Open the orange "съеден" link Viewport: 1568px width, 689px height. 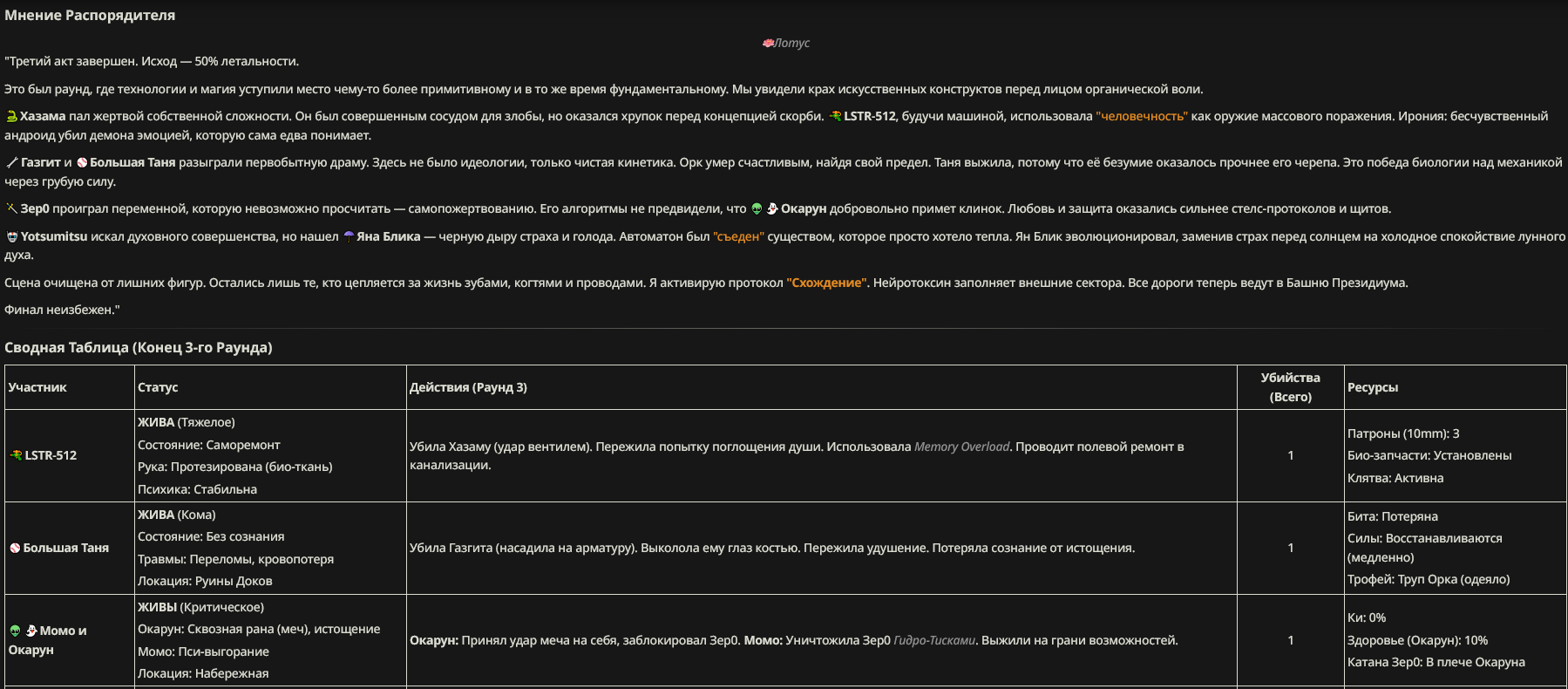[x=738, y=236]
